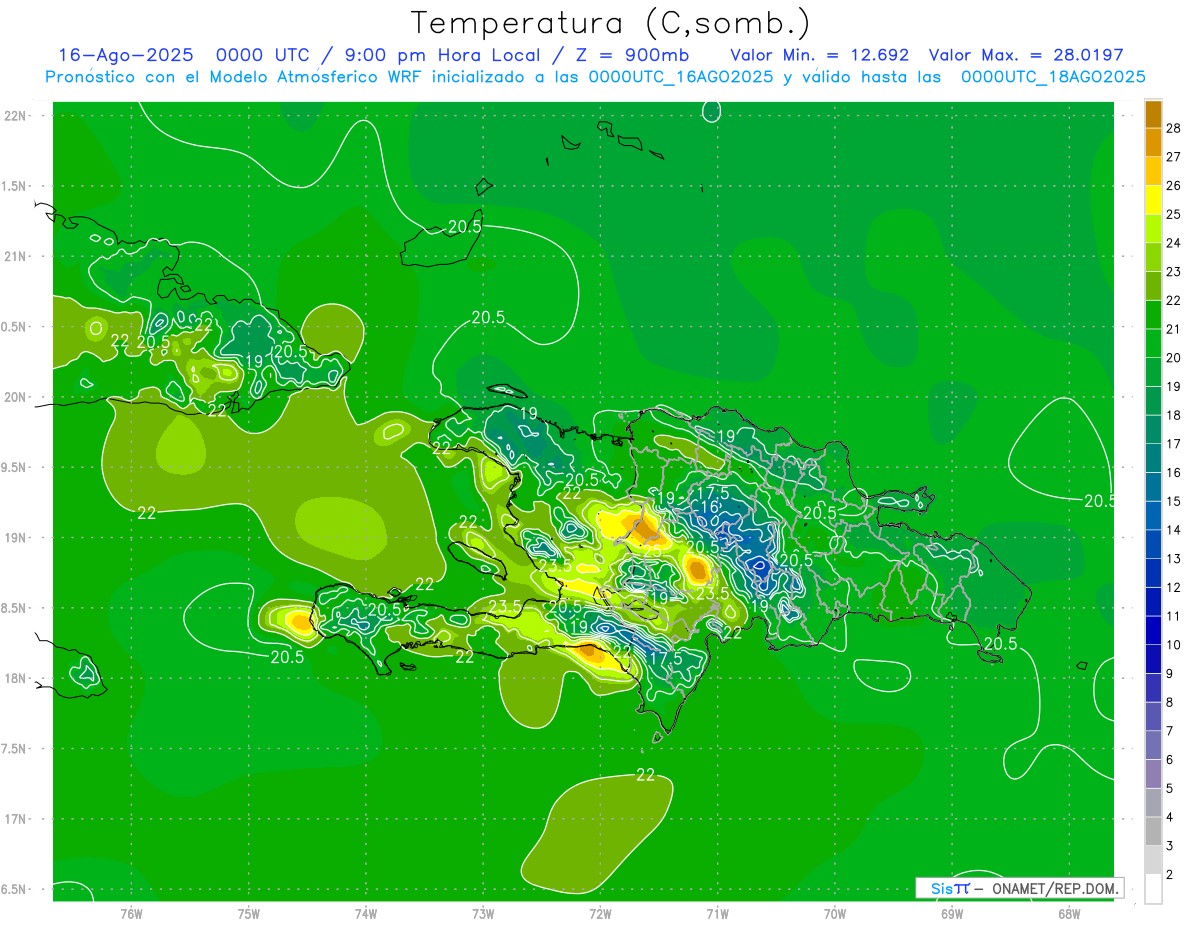Viewport: 1200px width, 927px height.
Task: Click validity stamp "0000UTC_18AGO2025"
Action: (1053, 77)
